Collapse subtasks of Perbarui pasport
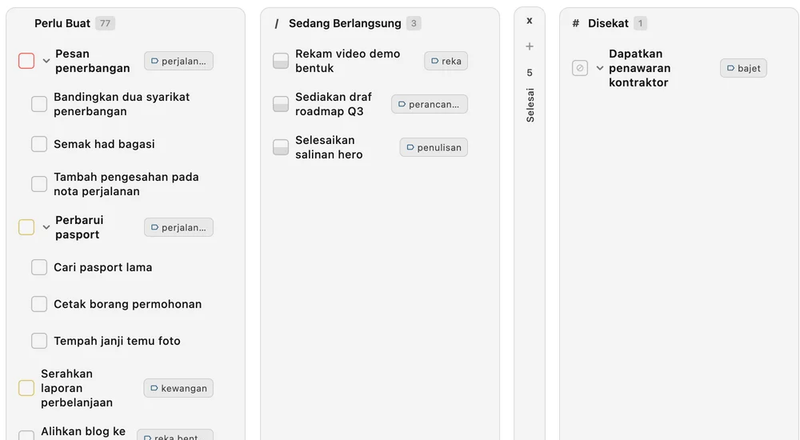 [46, 227]
